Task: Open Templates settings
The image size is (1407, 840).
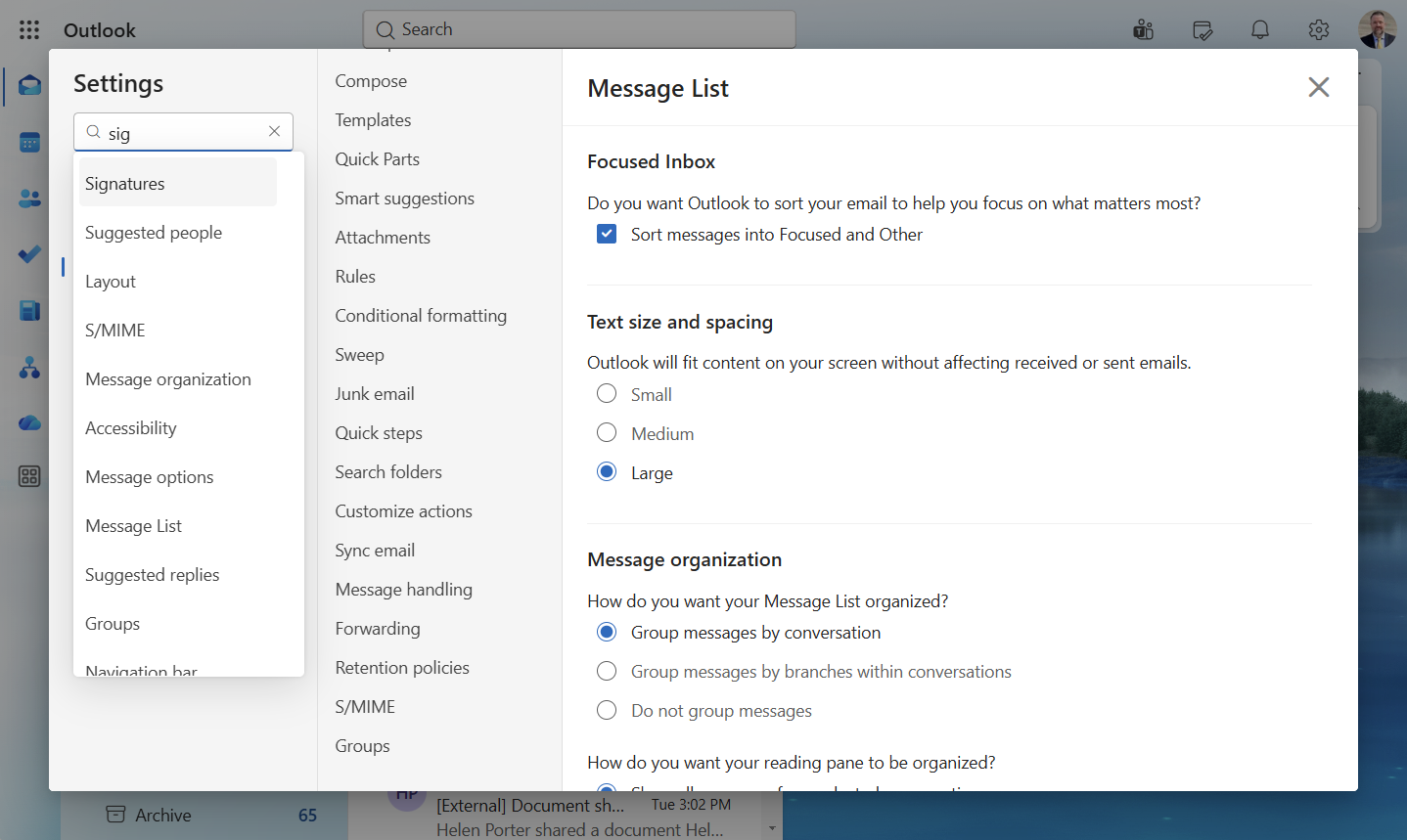Action: [373, 120]
